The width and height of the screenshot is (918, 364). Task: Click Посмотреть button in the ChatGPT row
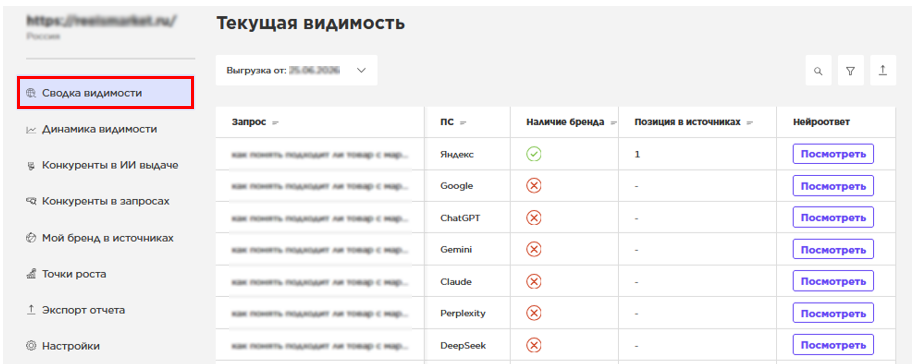click(833, 218)
